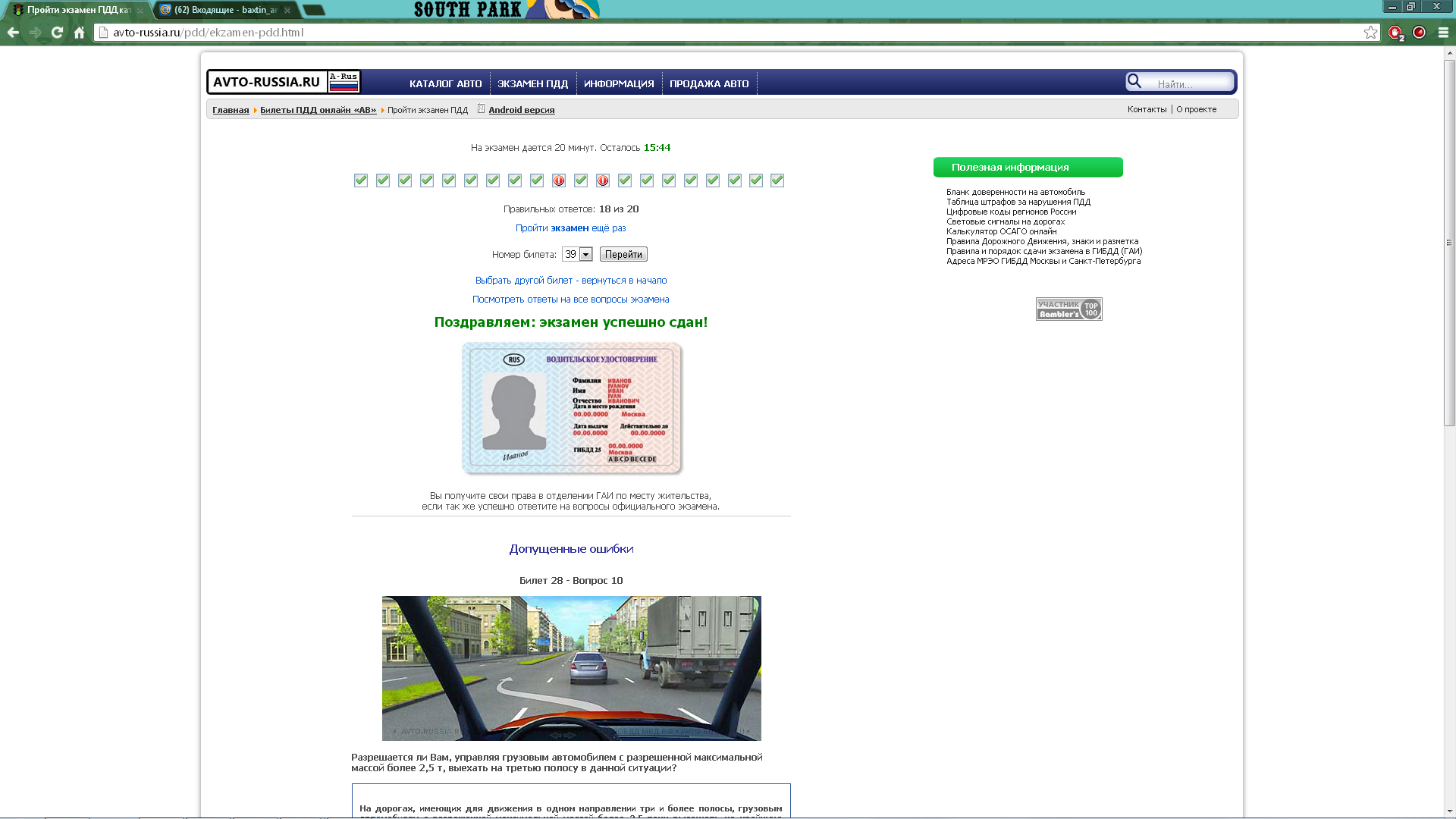Click the page vertical scrollbar thumb
This screenshot has width=1456, height=819.
pyautogui.click(x=1449, y=243)
